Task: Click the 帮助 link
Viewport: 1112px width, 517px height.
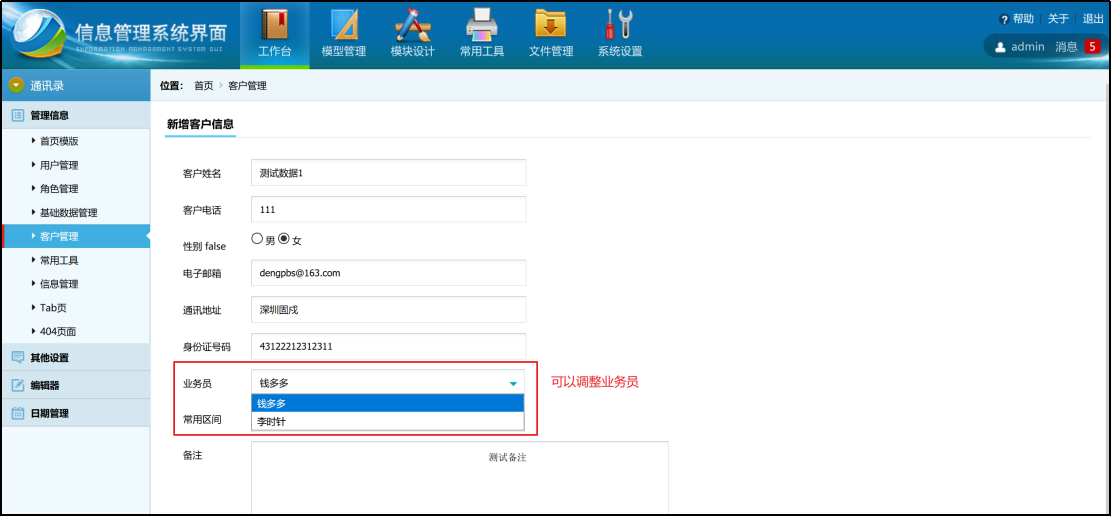Action: (1023, 19)
